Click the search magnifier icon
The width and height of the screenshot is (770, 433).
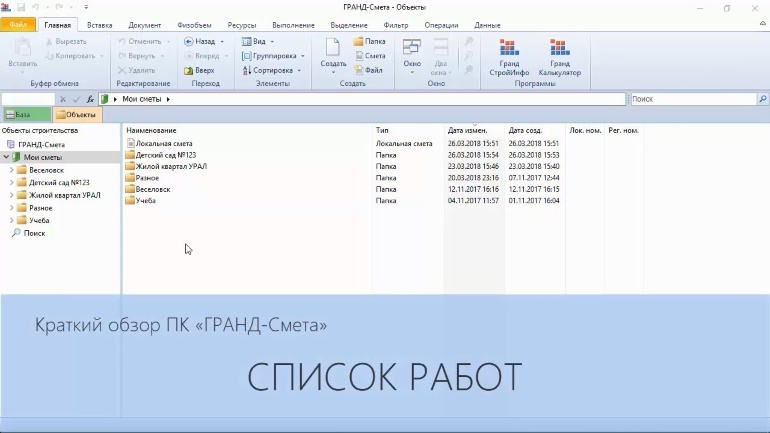763,99
